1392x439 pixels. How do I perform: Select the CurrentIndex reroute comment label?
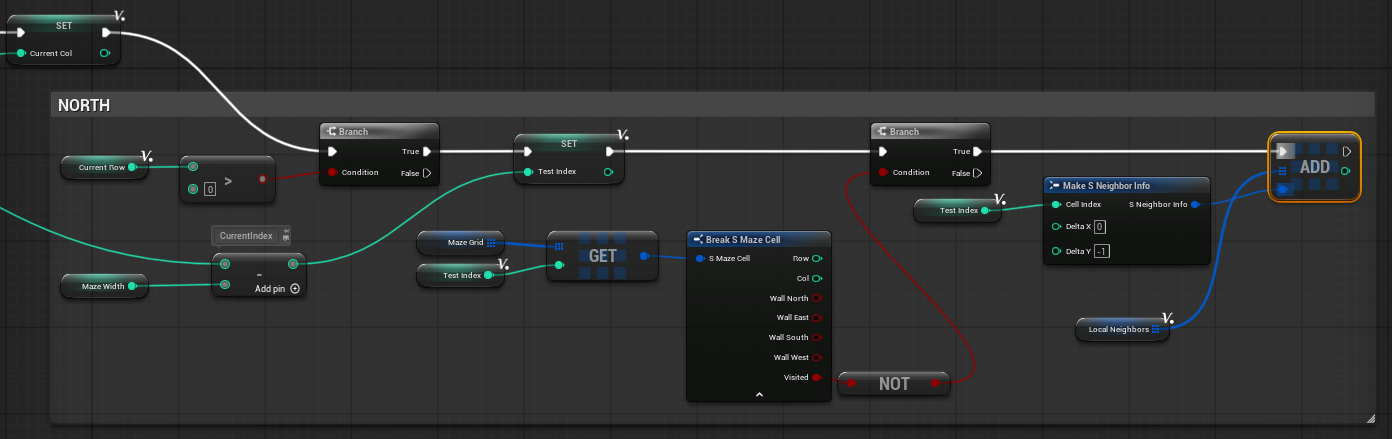[x=246, y=236]
